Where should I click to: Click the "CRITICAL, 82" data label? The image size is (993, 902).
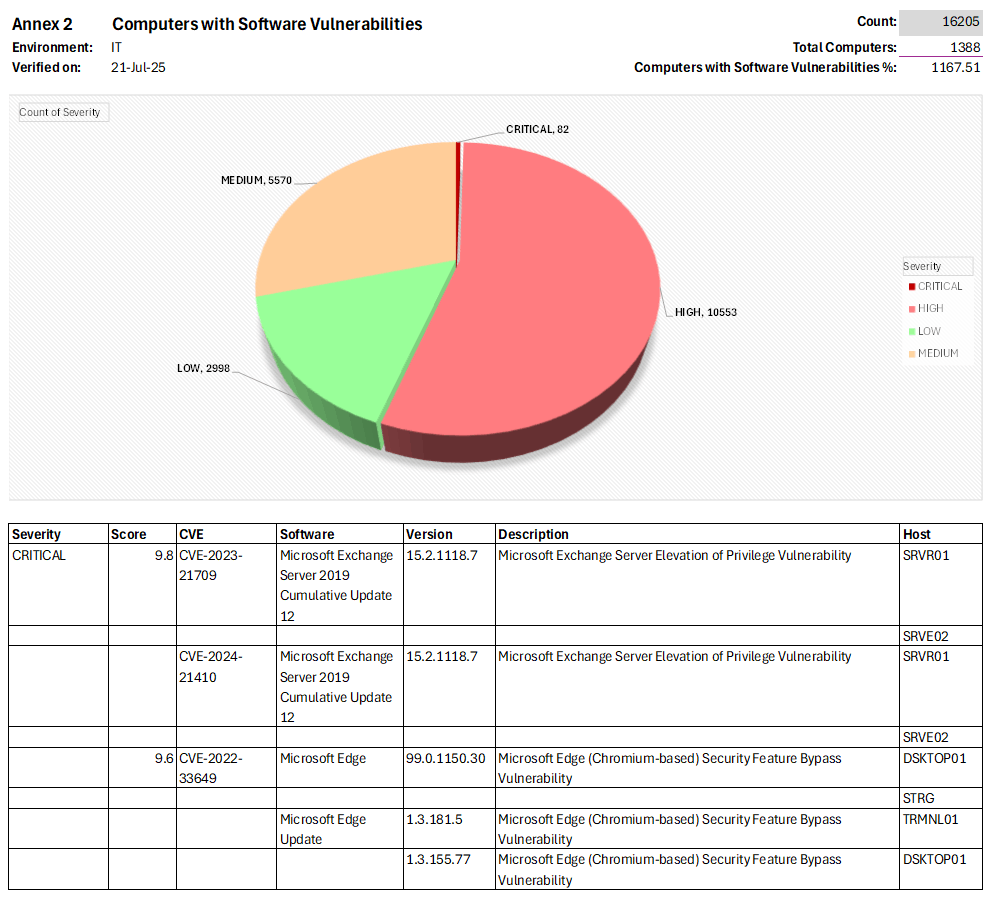point(537,129)
